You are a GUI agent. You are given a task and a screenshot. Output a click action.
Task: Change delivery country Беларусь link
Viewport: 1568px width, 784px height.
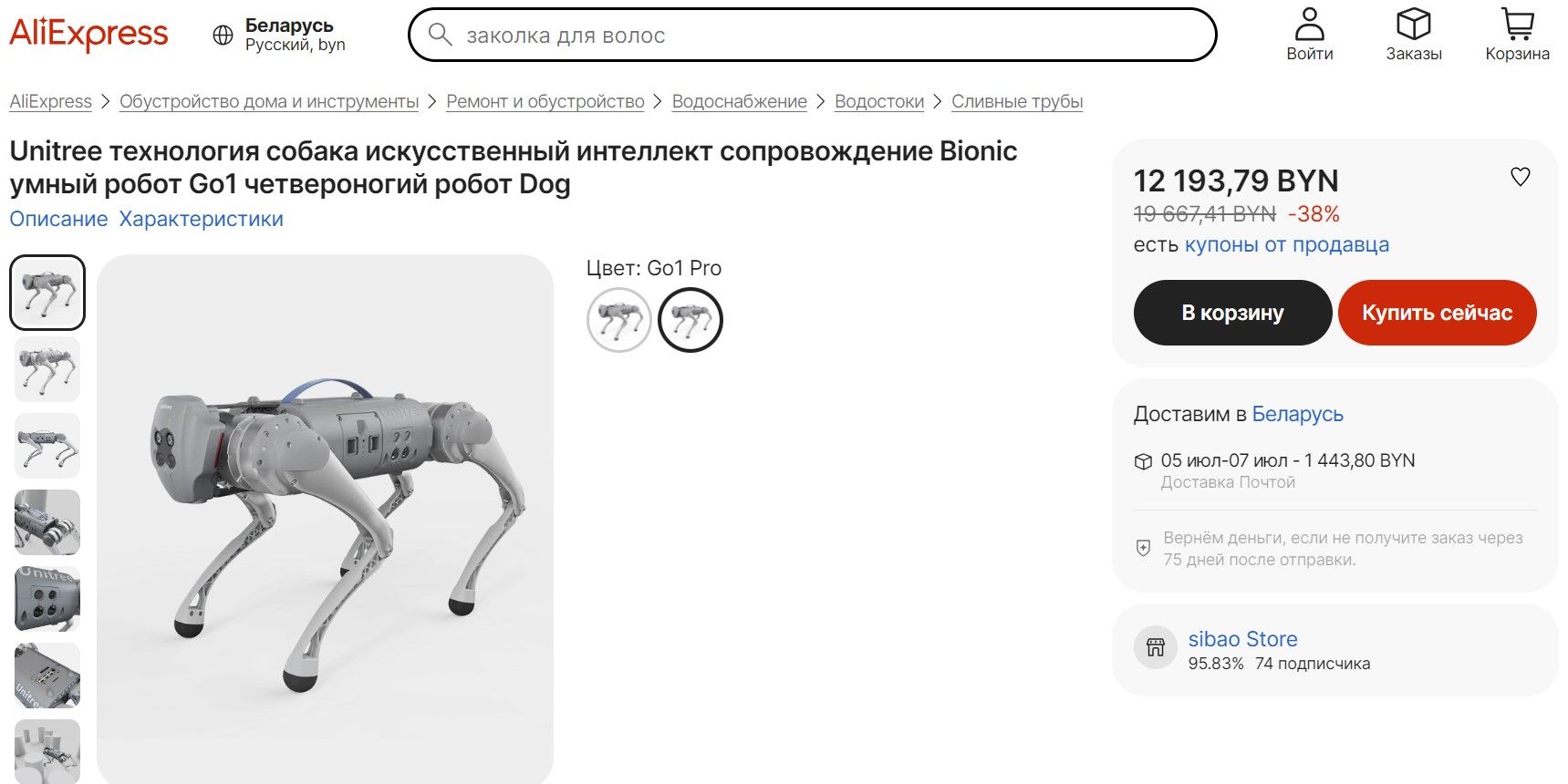click(x=1297, y=414)
